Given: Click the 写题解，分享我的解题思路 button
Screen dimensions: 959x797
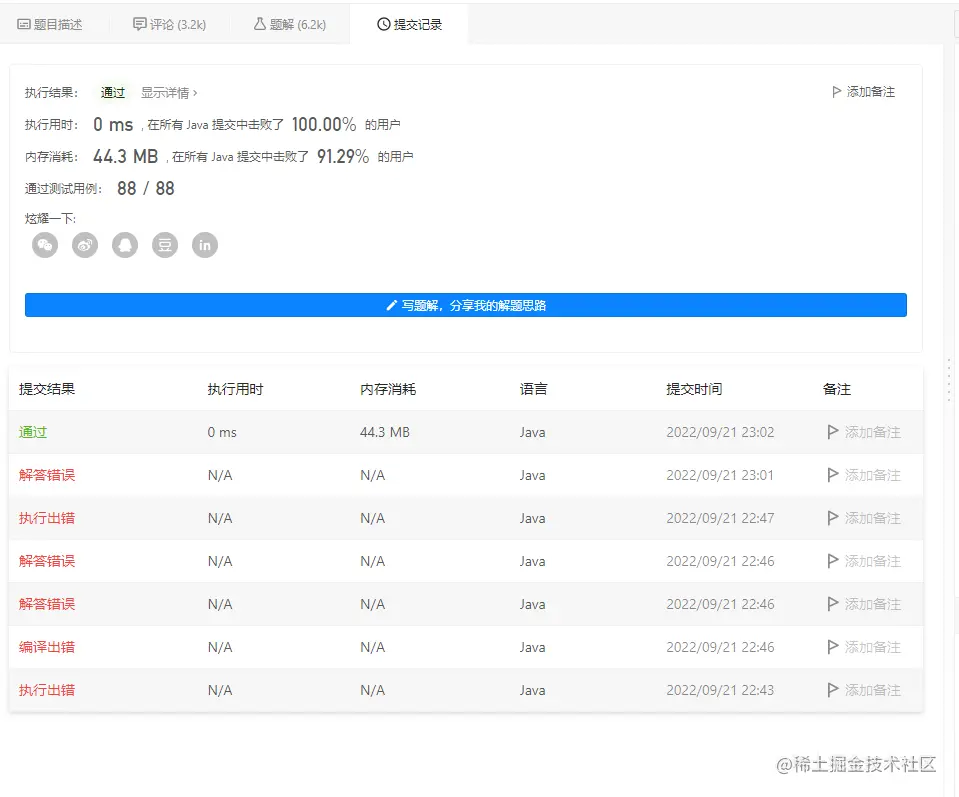Looking at the screenshot, I should [466, 305].
